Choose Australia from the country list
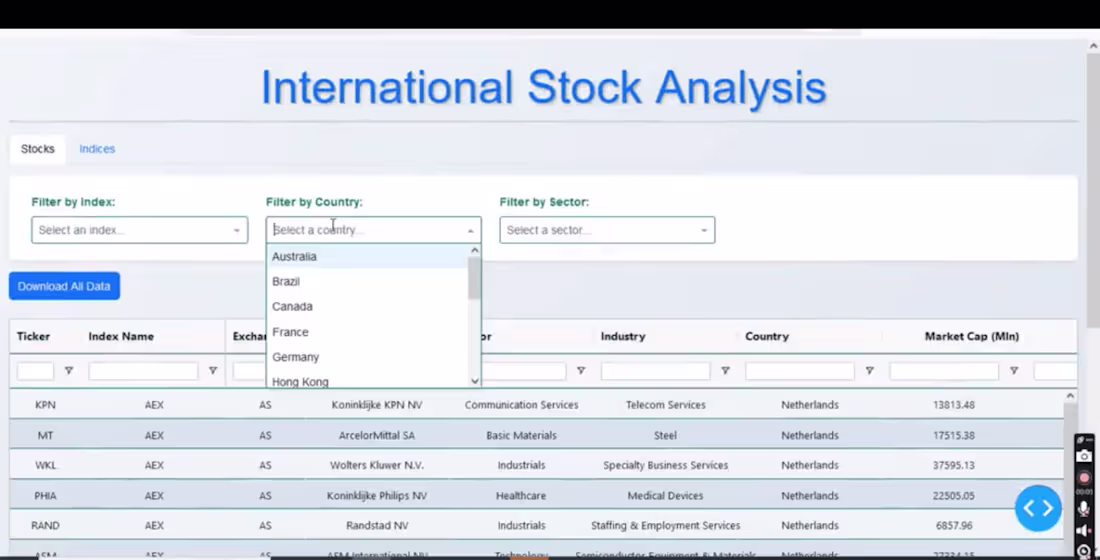 [x=368, y=256]
